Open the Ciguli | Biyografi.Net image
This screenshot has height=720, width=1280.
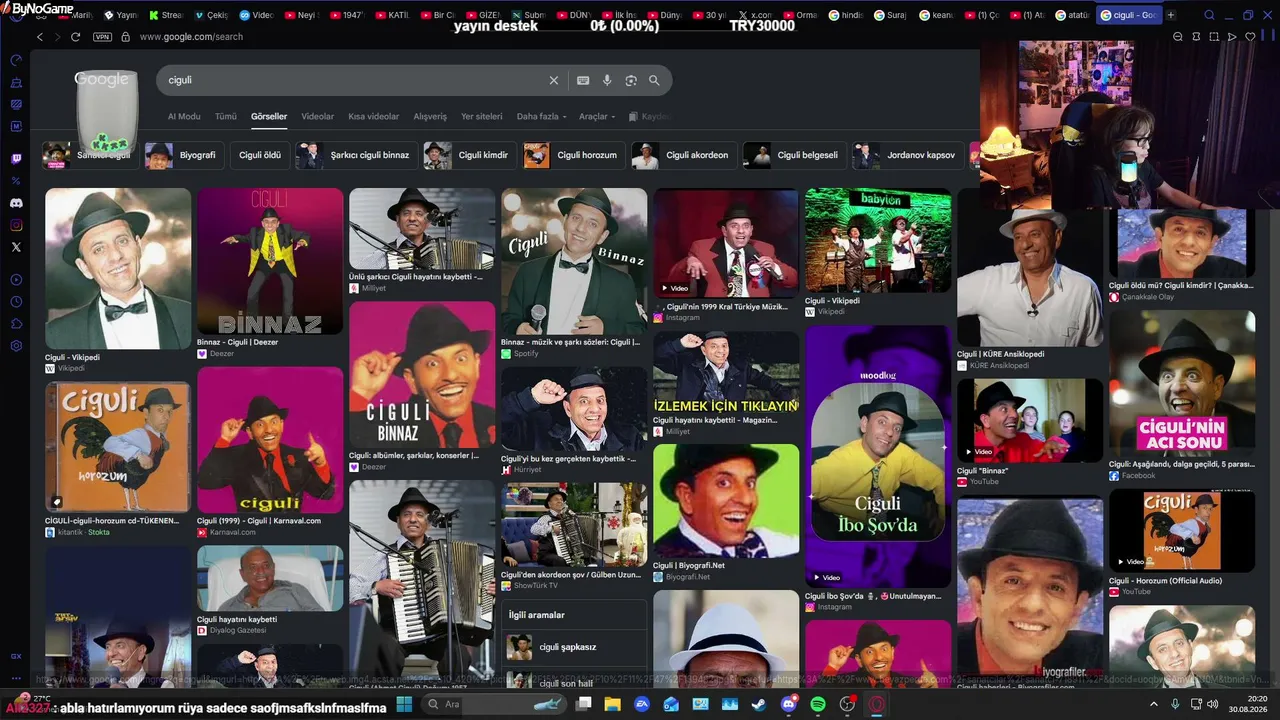[726, 501]
